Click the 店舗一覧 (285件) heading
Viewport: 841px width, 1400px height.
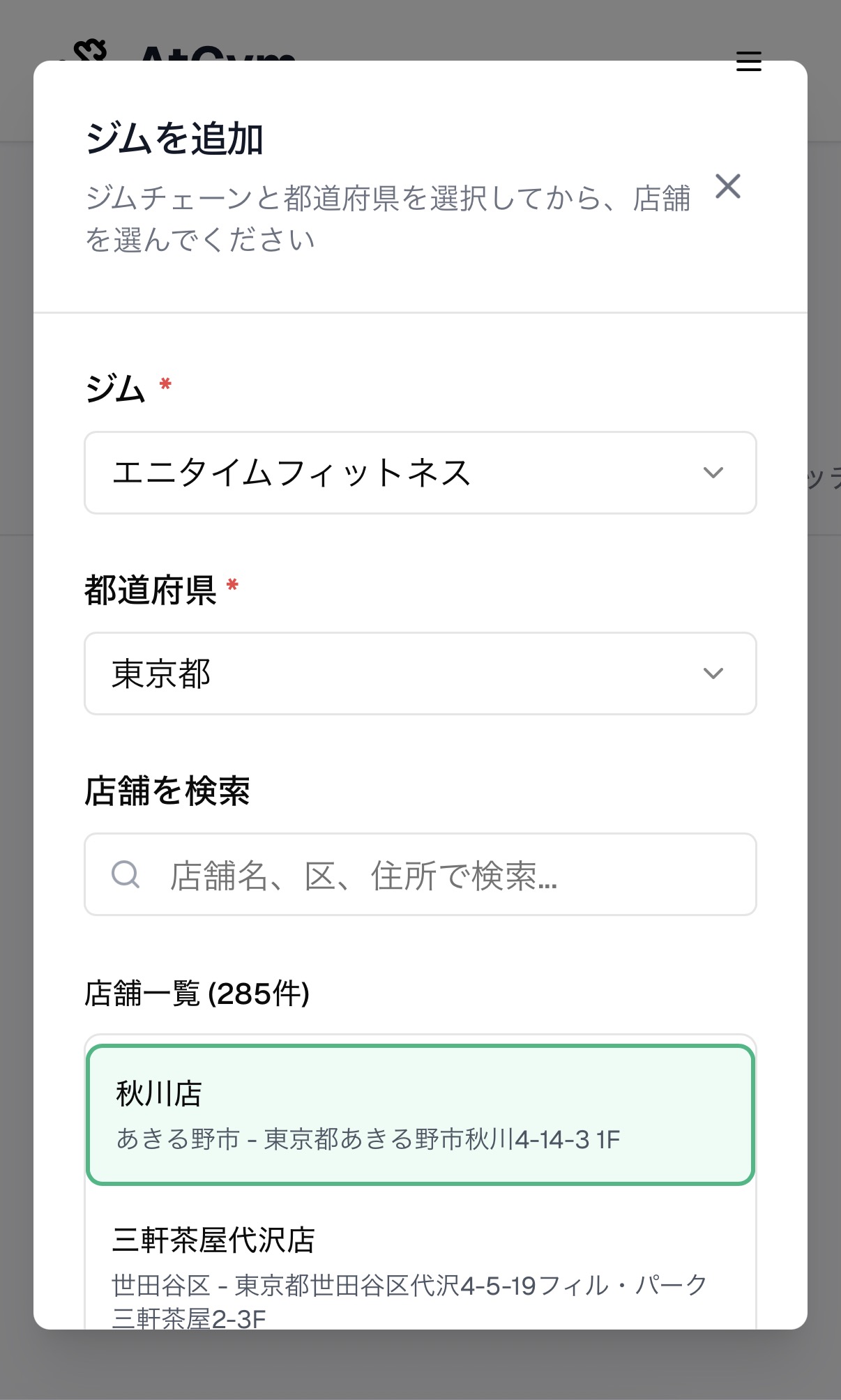[197, 994]
